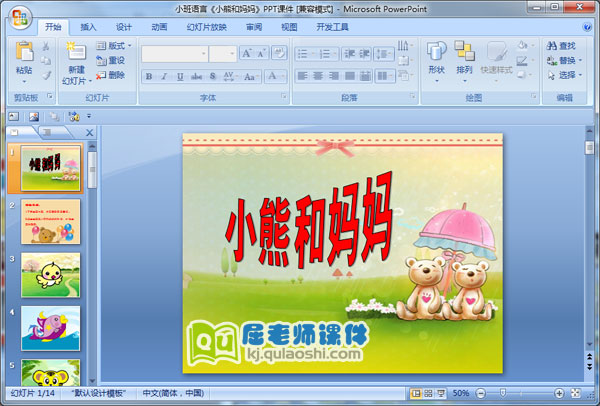600x406 pixels.
Task: Switch to the 幻灯片放映 ribbon tab
Action: tap(207, 27)
